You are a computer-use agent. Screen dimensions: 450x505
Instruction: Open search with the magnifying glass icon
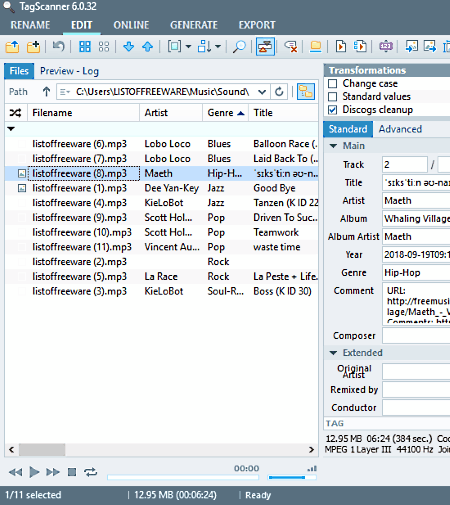coord(239,47)
